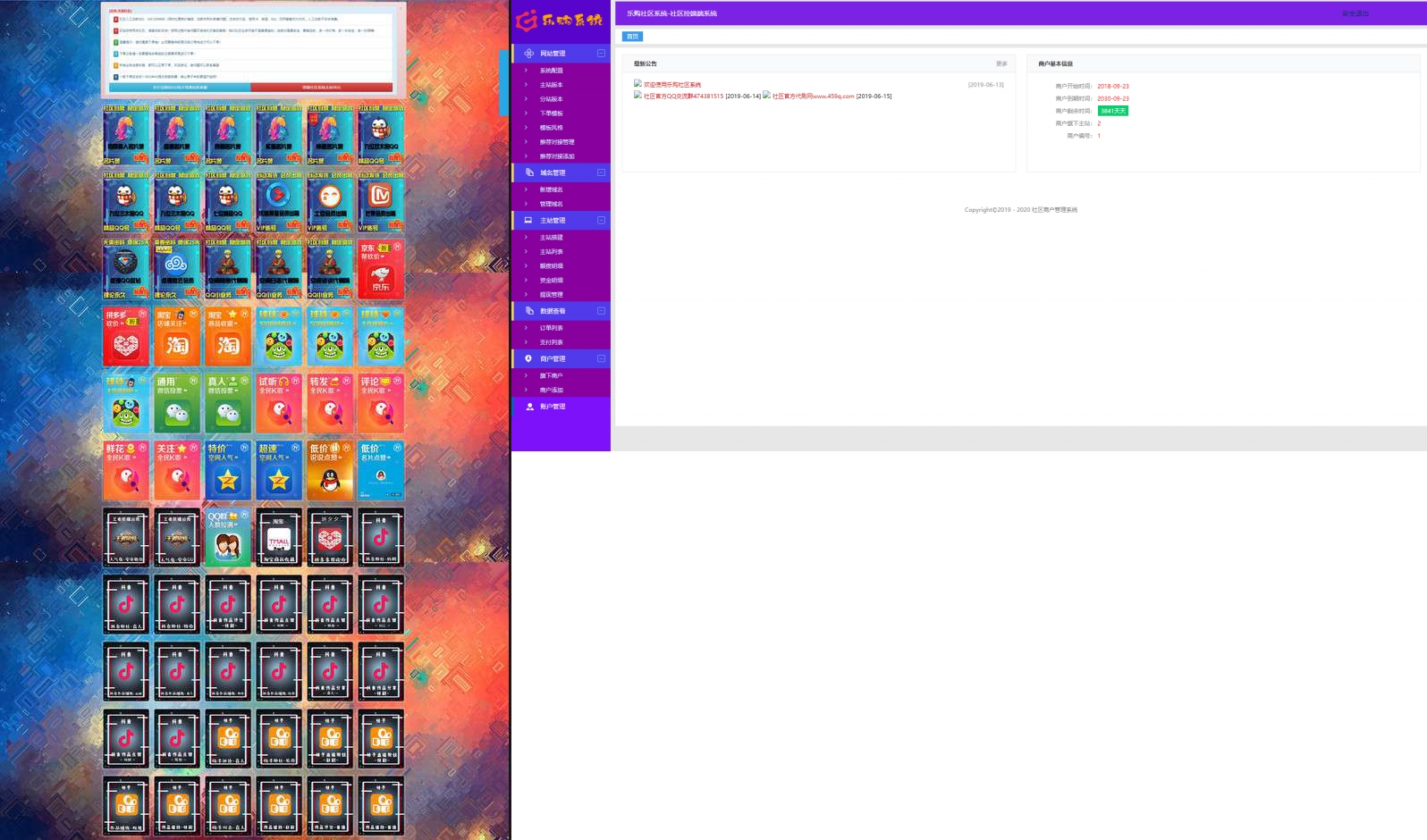Open the 特价 空间人气 star tile
1427x840 pixels.
228,470
